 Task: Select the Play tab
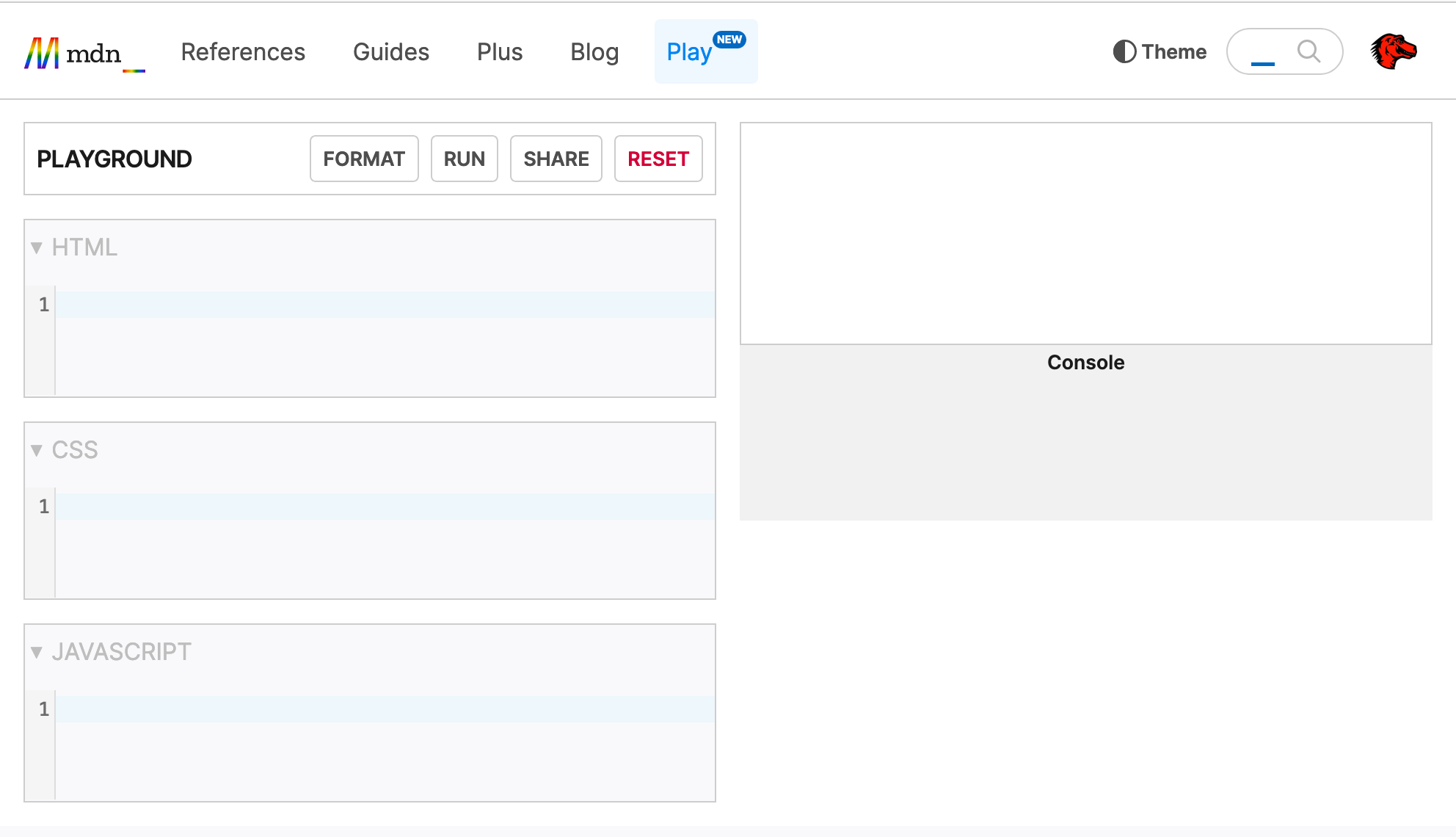[689, 52]
